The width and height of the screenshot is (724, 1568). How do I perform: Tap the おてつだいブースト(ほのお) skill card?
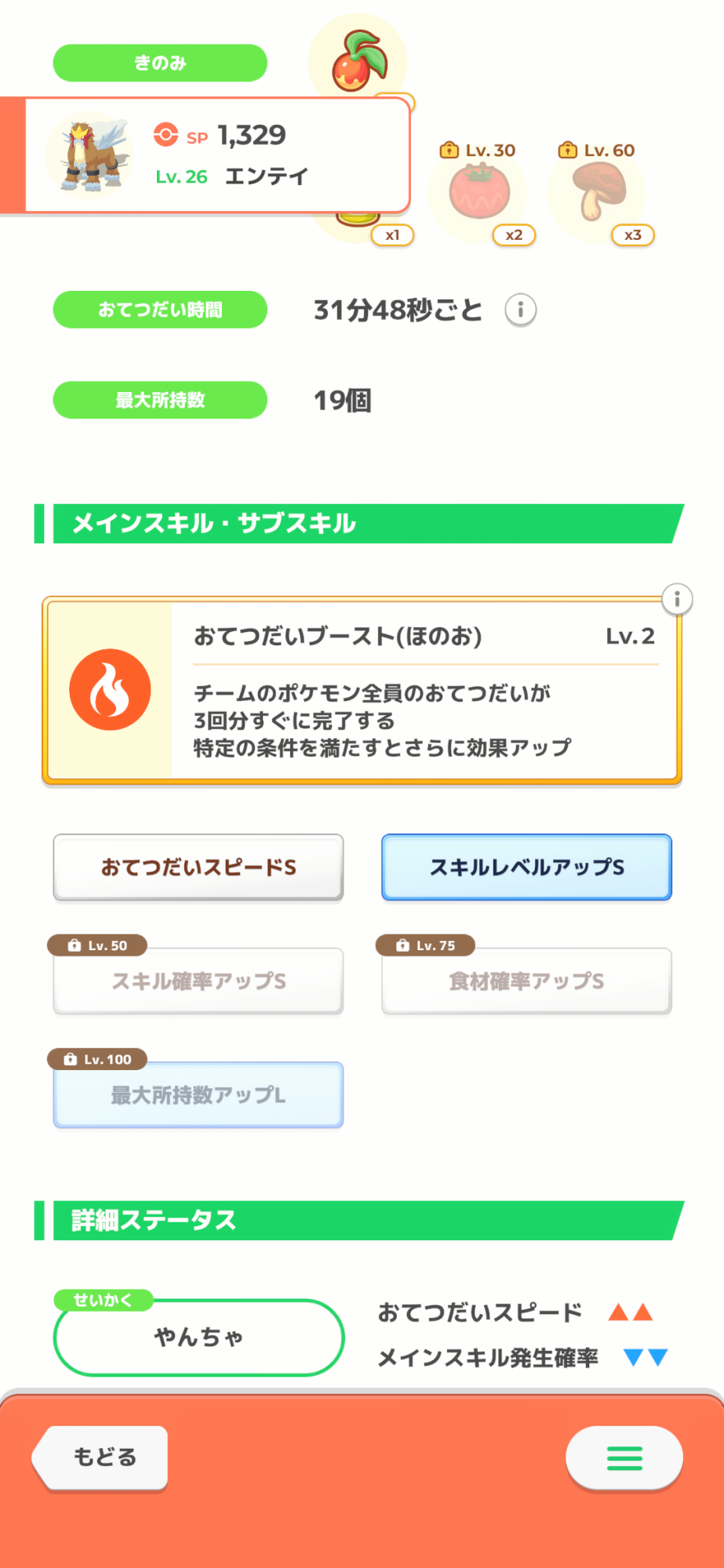click(424, 690)
